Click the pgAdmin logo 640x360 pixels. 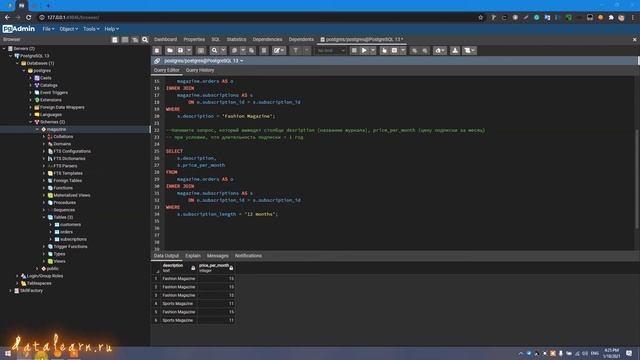pos(19,29)
